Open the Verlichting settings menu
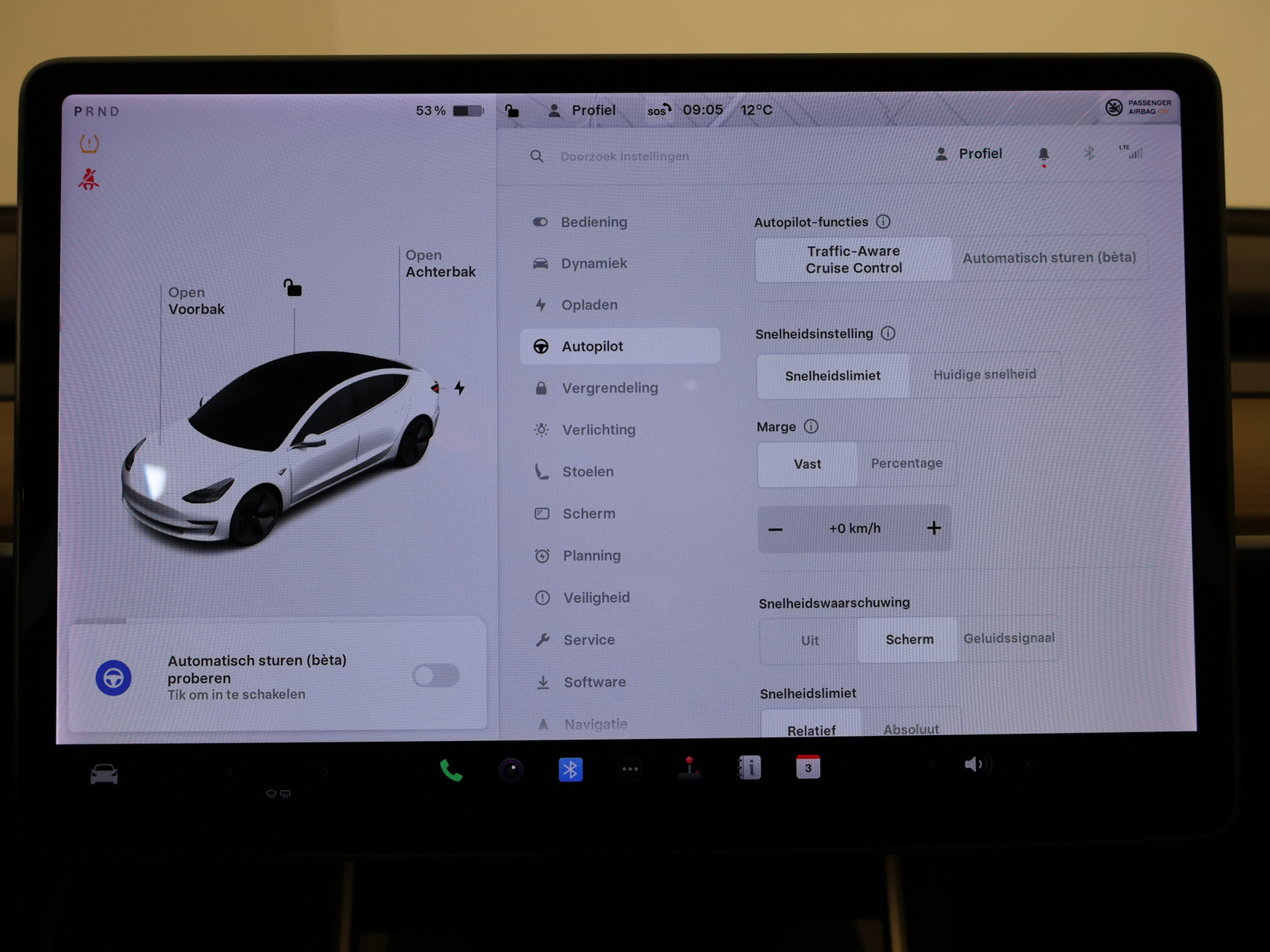This screenshot has width=1270, height=952. point(598,430)
